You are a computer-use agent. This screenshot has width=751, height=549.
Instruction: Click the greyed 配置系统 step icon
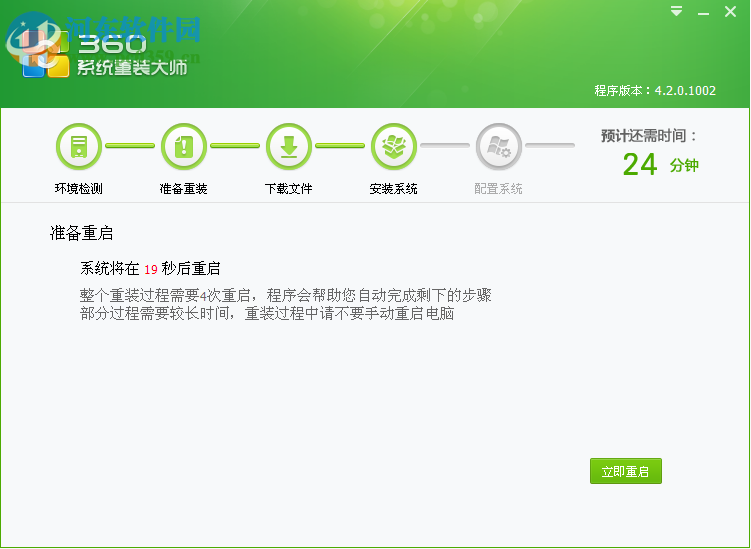coord(499,147)
